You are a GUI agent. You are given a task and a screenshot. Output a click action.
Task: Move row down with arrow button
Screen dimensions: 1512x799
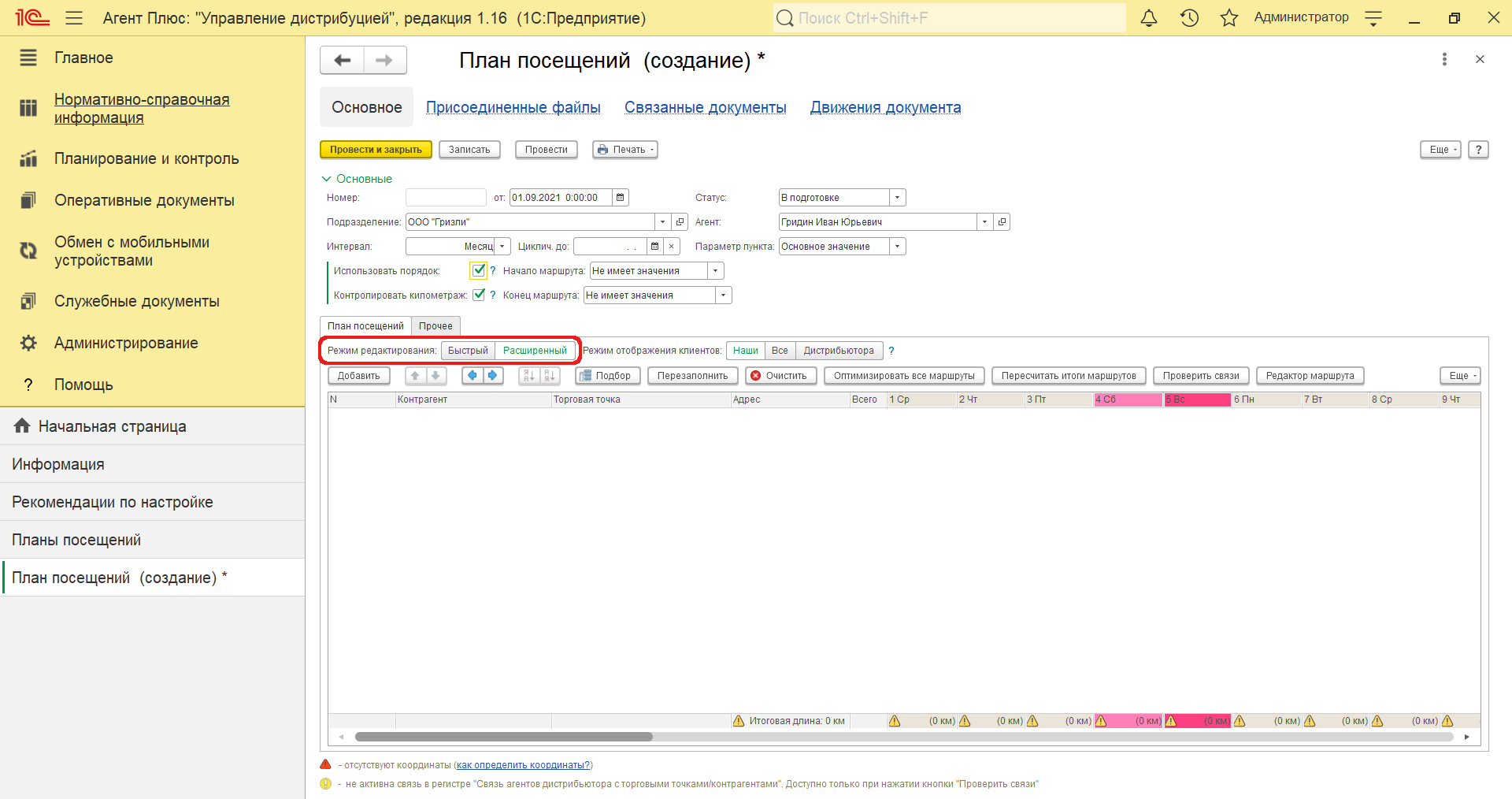pos(435,376)
